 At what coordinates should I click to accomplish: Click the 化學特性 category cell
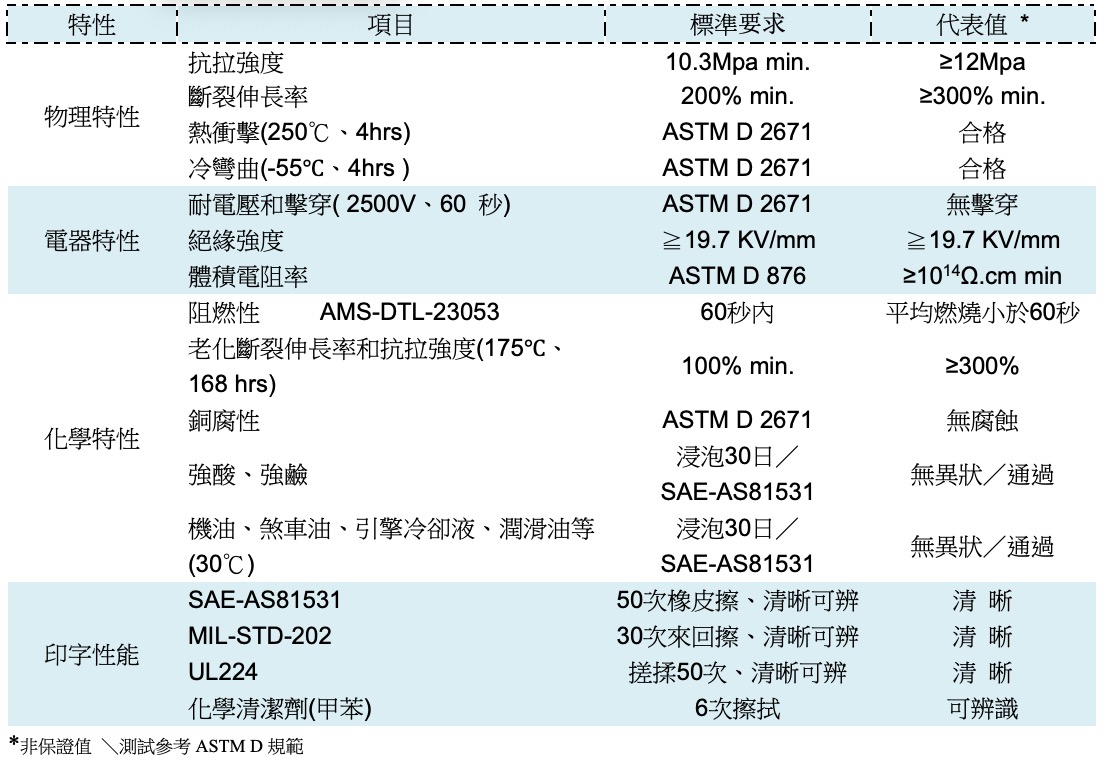tap(91, 438)
